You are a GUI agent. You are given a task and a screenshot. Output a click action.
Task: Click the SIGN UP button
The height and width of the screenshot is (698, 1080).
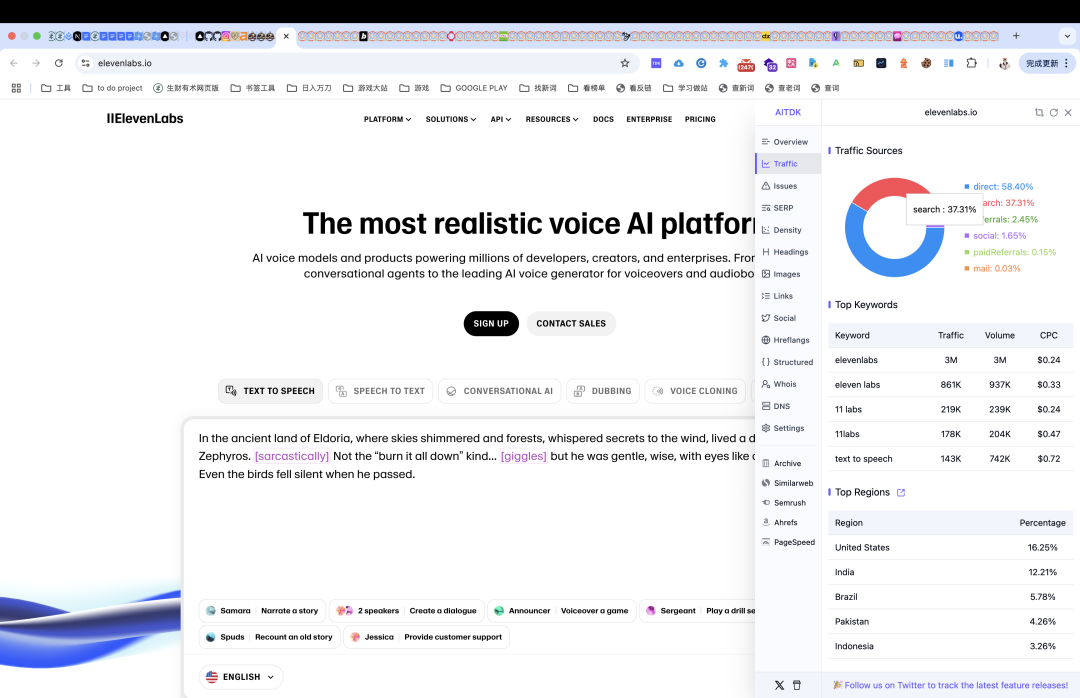pos(491,324)
